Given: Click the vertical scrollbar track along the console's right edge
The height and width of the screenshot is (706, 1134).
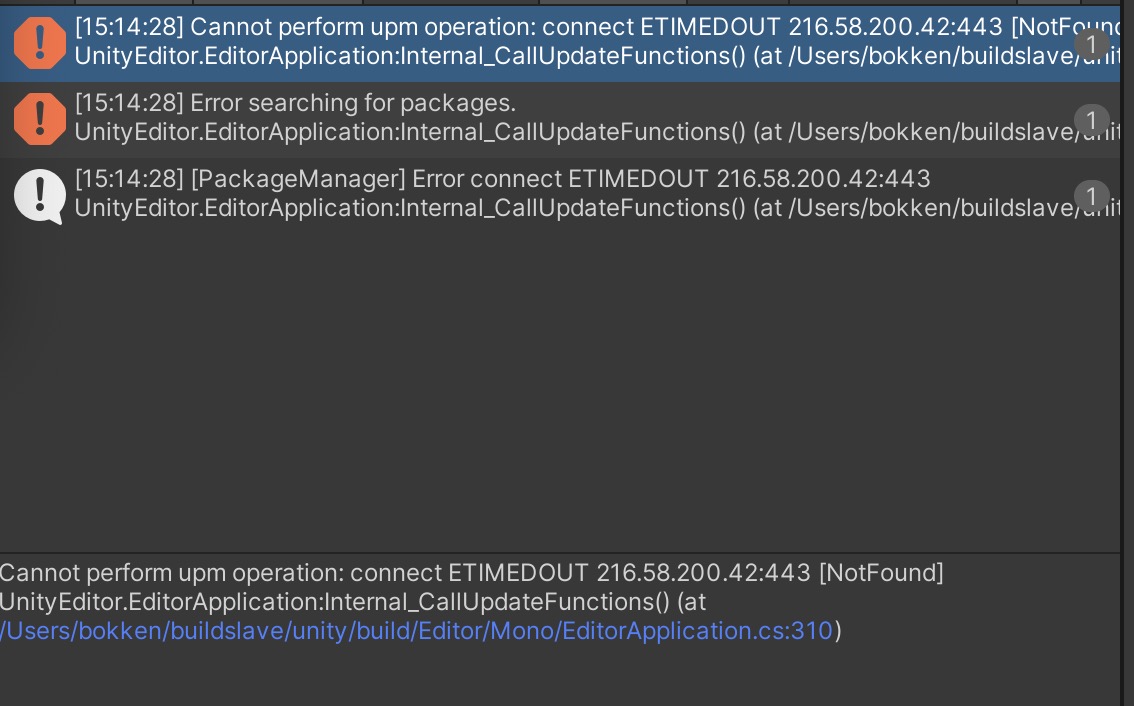Looking at the screenshot, I should 1127,353.
